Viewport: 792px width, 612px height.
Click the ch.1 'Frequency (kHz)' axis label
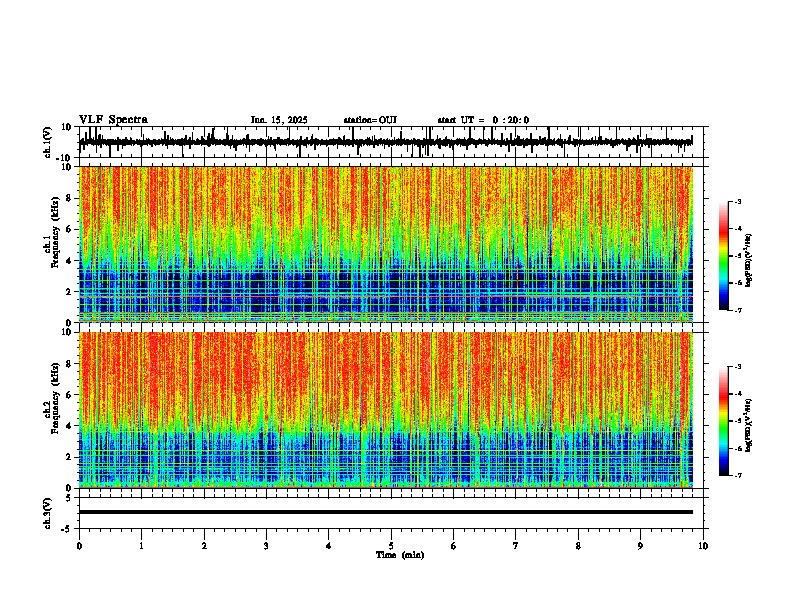56,233
